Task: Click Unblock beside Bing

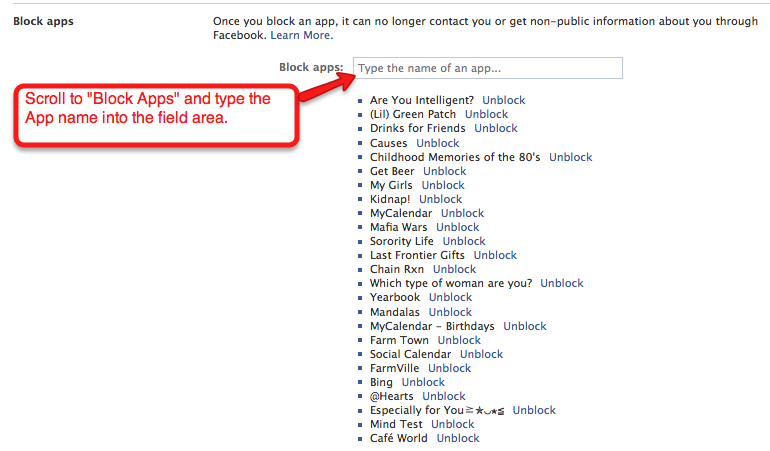Action: coord(423,382)
